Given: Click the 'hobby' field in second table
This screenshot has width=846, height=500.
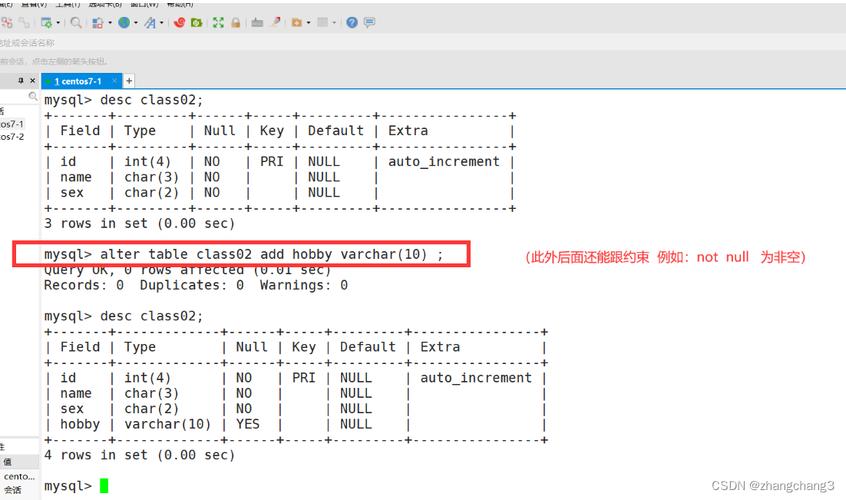Looking at the screenshot, I should pos(80,424).
